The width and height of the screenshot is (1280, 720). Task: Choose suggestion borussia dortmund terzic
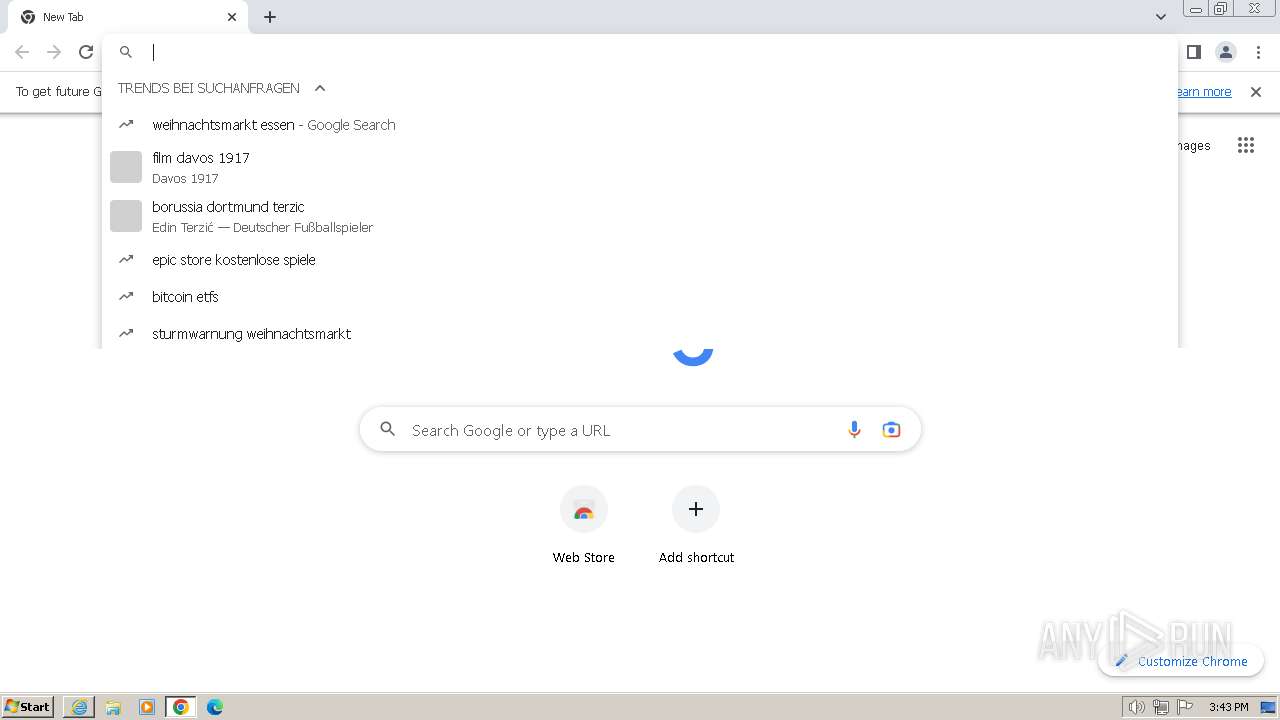(x=640, y=216)
